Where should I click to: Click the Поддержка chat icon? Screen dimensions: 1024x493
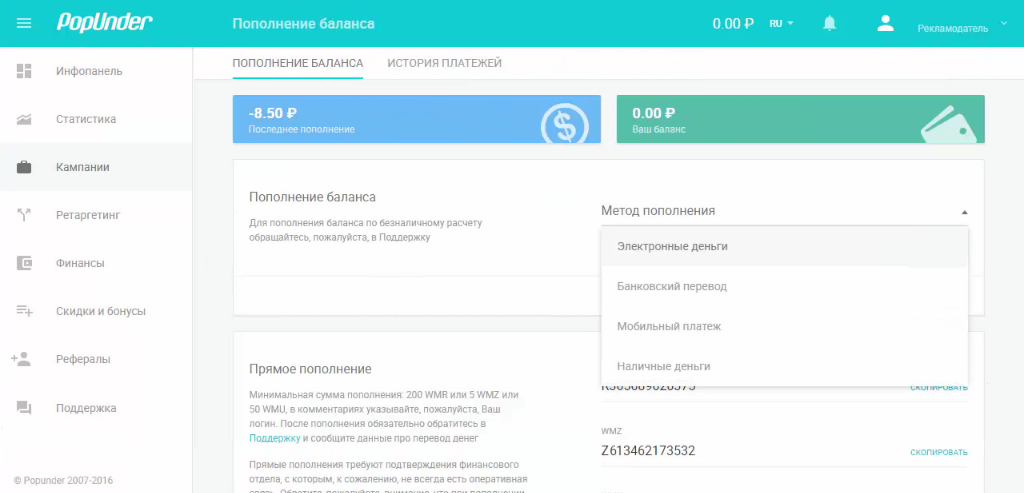click(24, 408)
